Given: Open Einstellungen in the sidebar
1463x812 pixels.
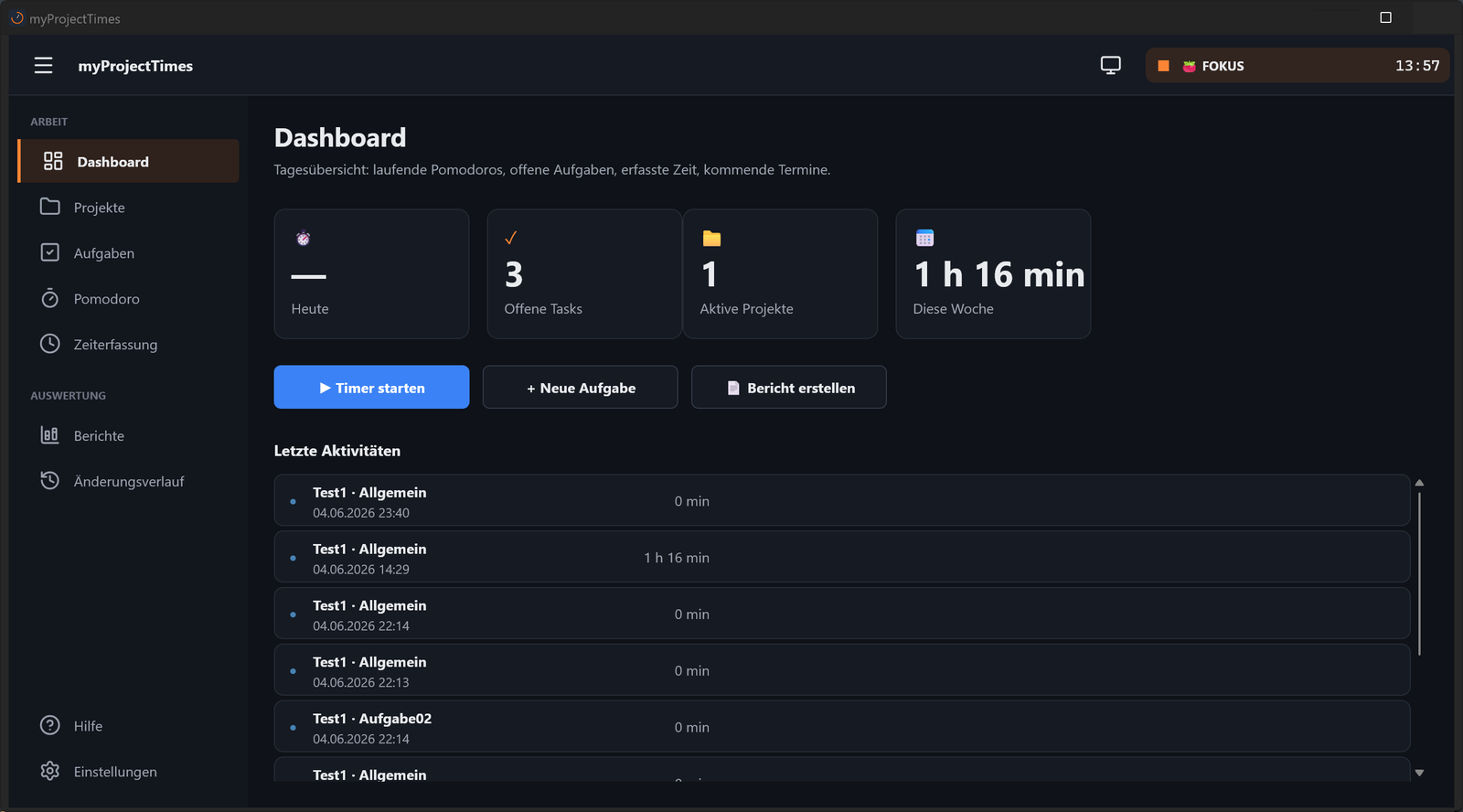Looking at the screenshot, I should click(128, 771).
